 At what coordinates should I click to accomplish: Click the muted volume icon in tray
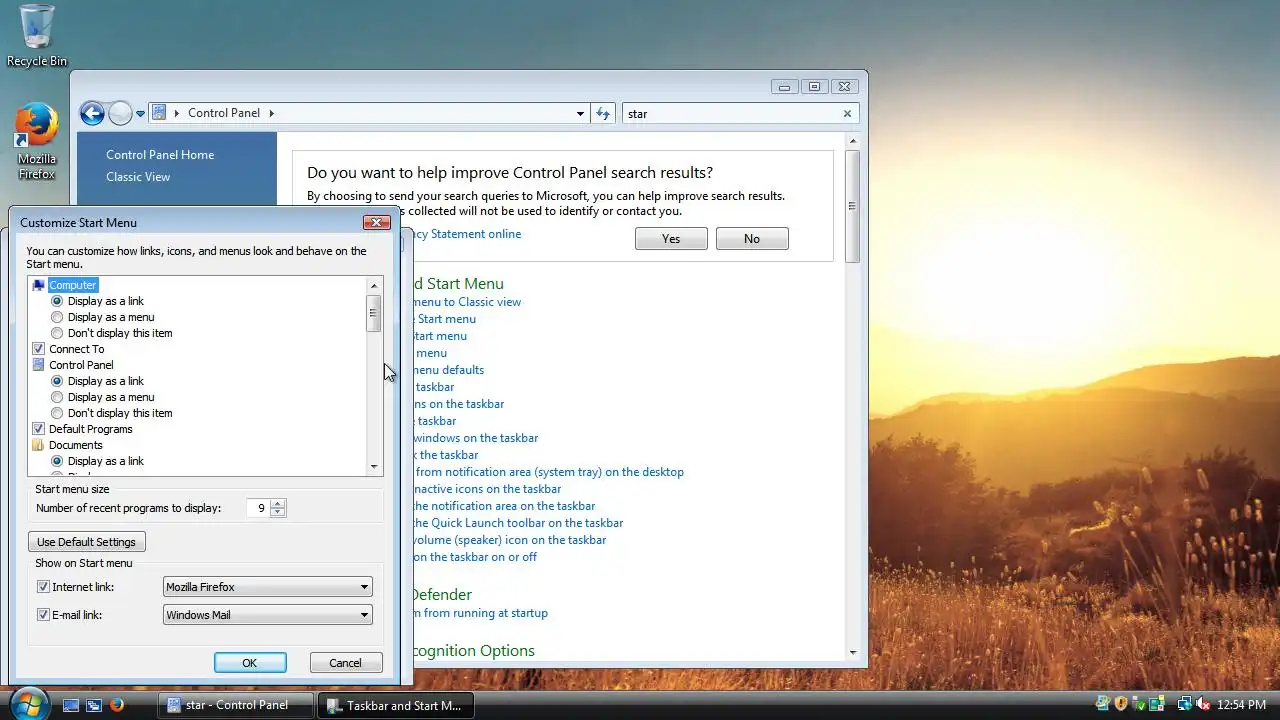click(1203, 705)
